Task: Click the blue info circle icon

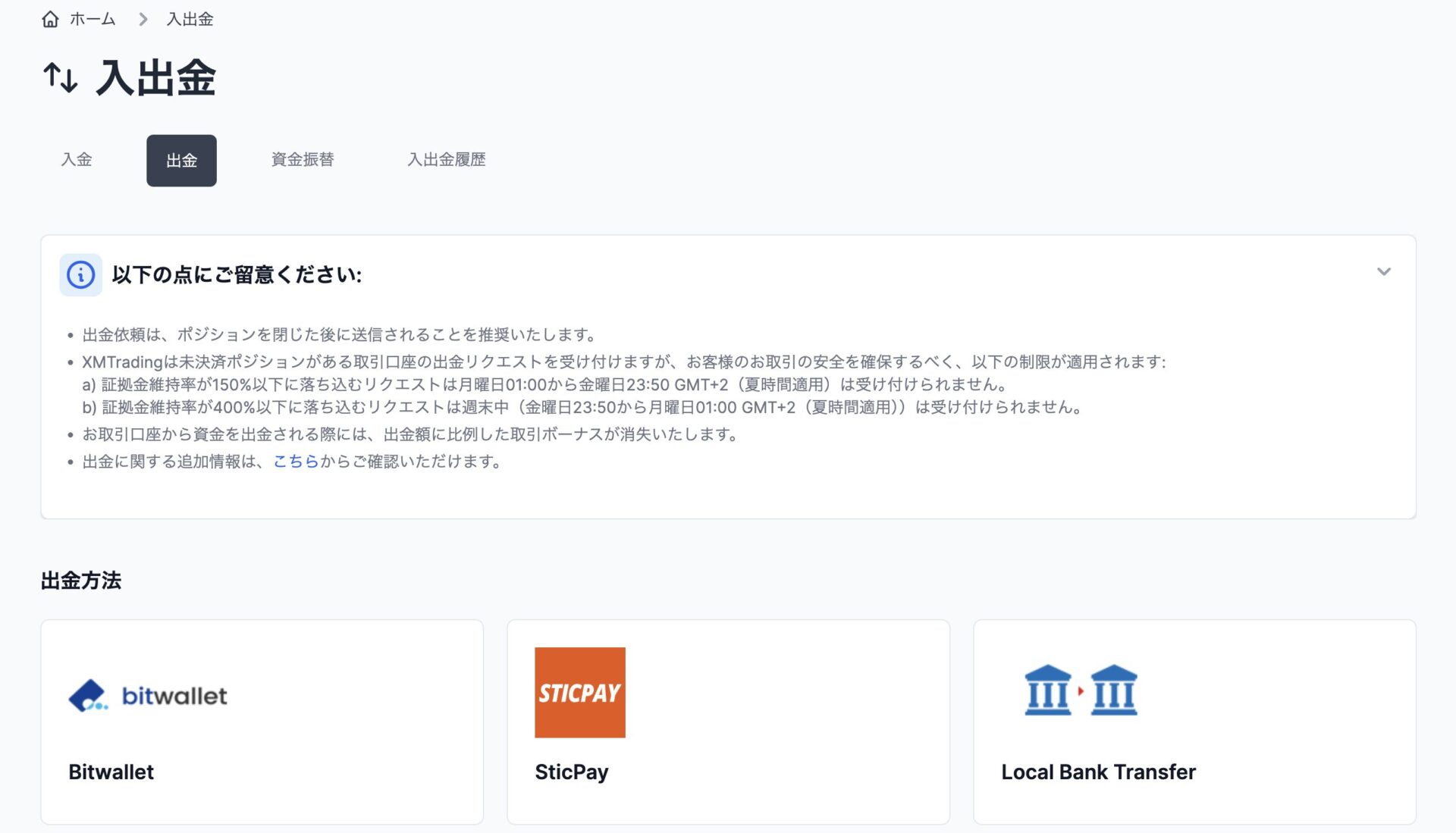Action: (81, 274)
